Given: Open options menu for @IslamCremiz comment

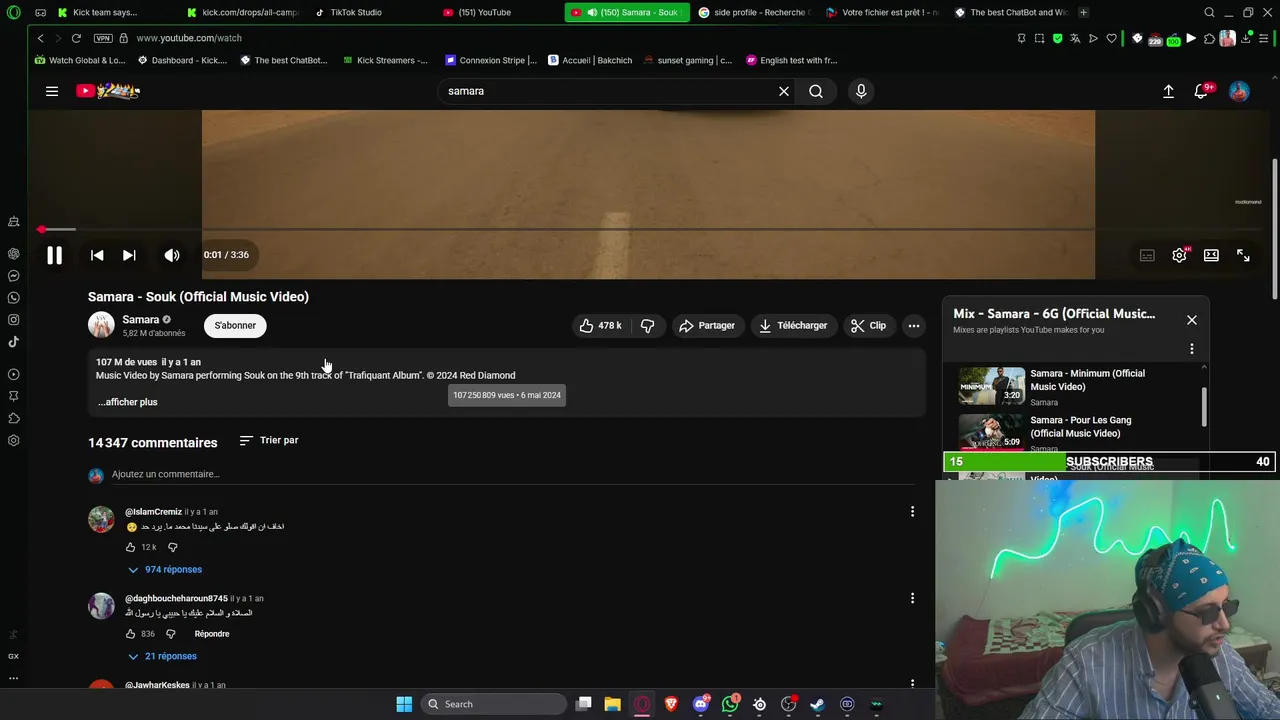Looking at the screenshot, I should [912, 511].
